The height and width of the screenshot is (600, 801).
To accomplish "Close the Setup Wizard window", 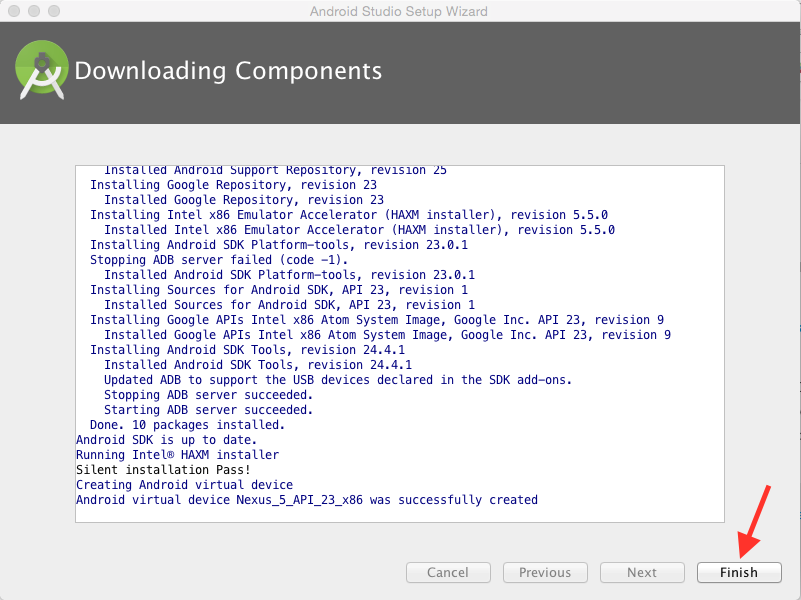I will (x=14, y=11).
